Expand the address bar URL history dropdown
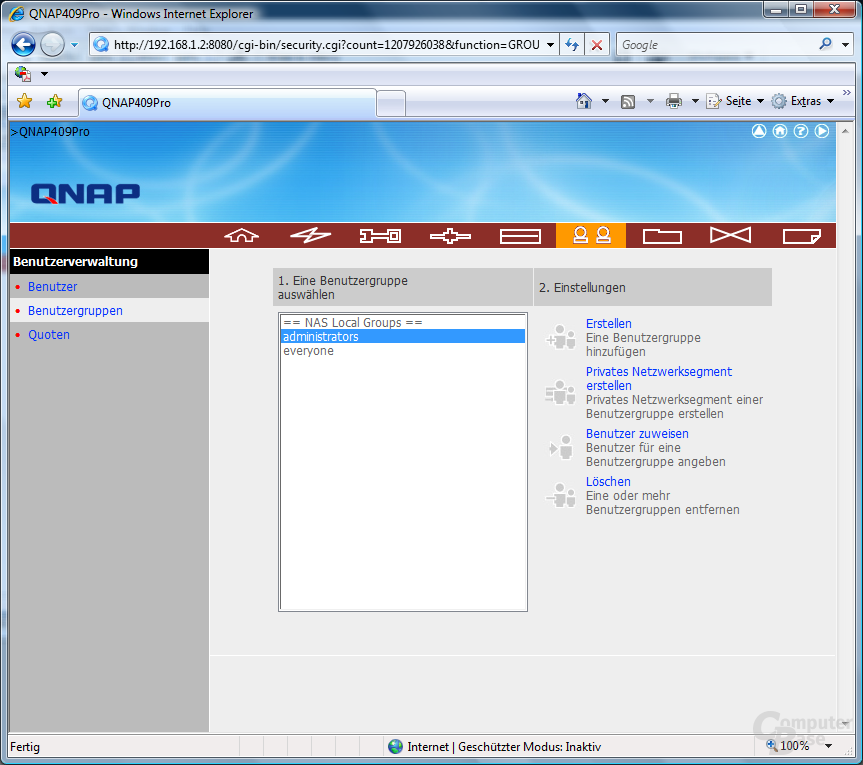This screenshot has width=863, height=765. [x=550, y=45]
